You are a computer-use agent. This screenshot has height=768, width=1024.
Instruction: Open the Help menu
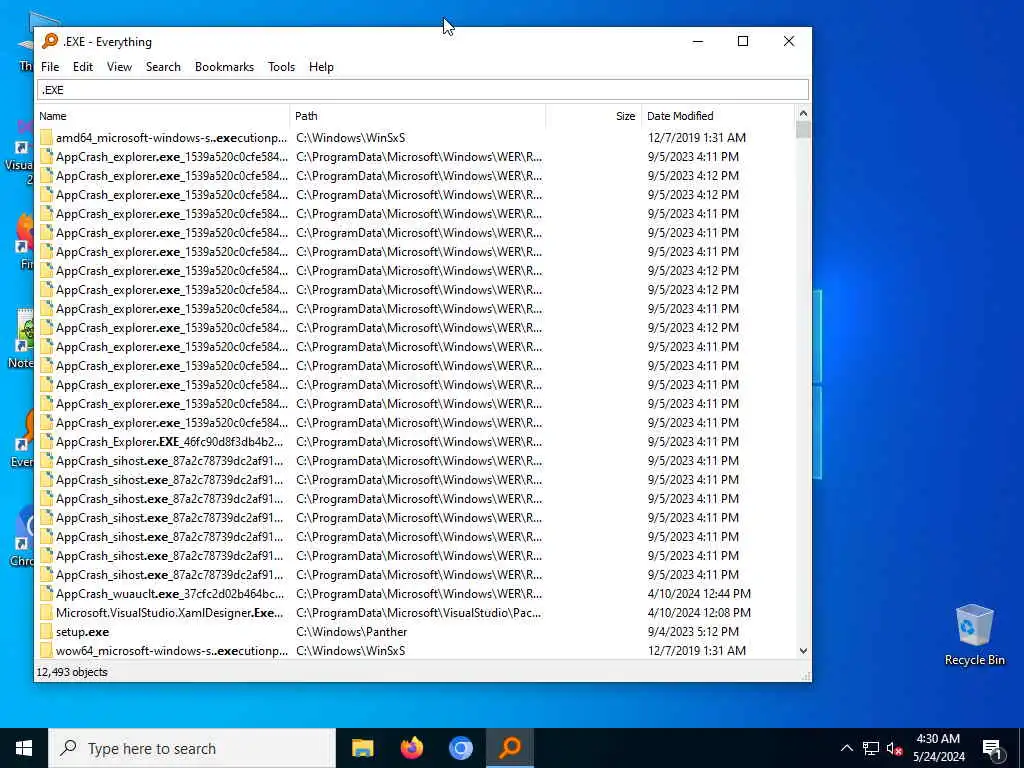pyautogui.click(x=321, y=67)
